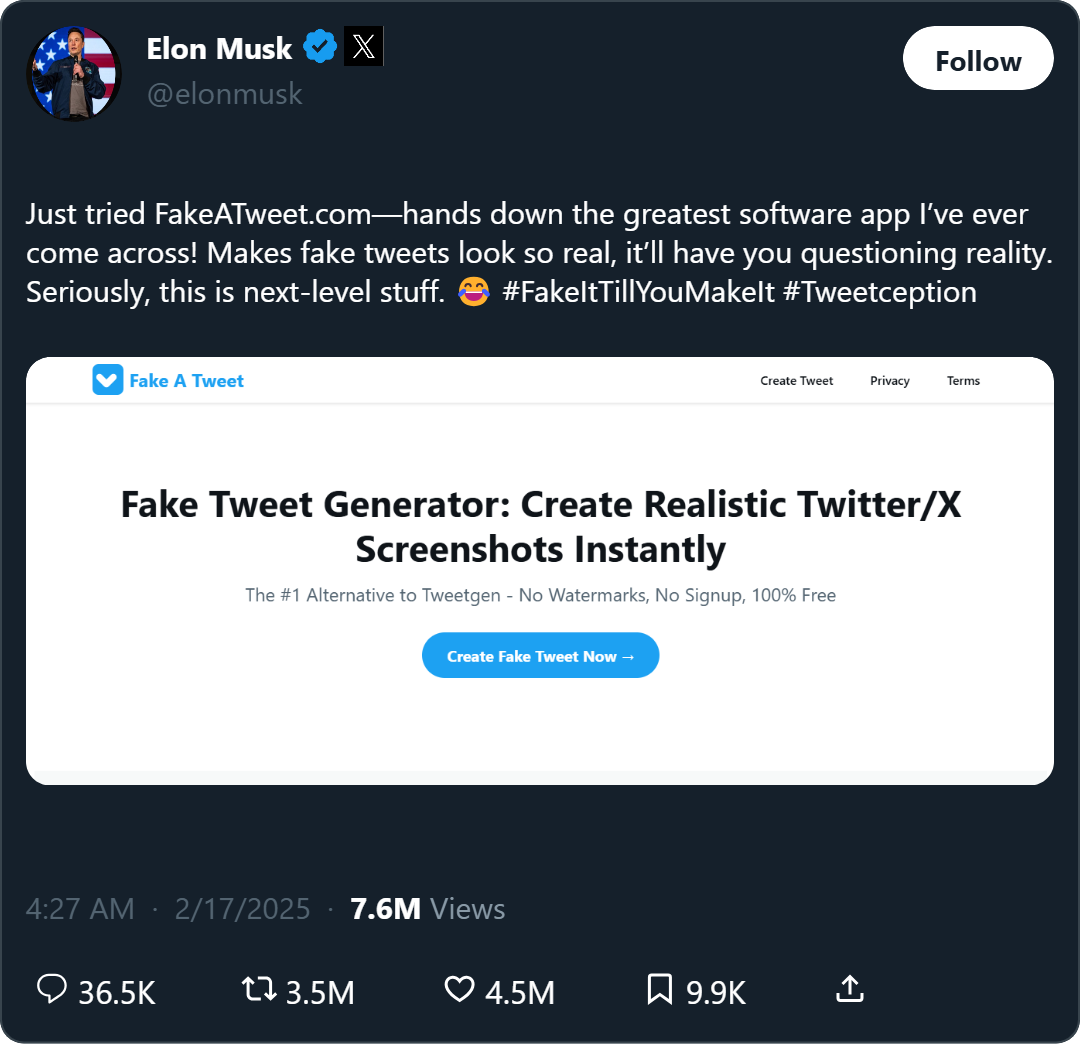The width and height of the screenshot is (1080, 1044).
Task: Click the share (upload arrow) icon
Action: 849,991
